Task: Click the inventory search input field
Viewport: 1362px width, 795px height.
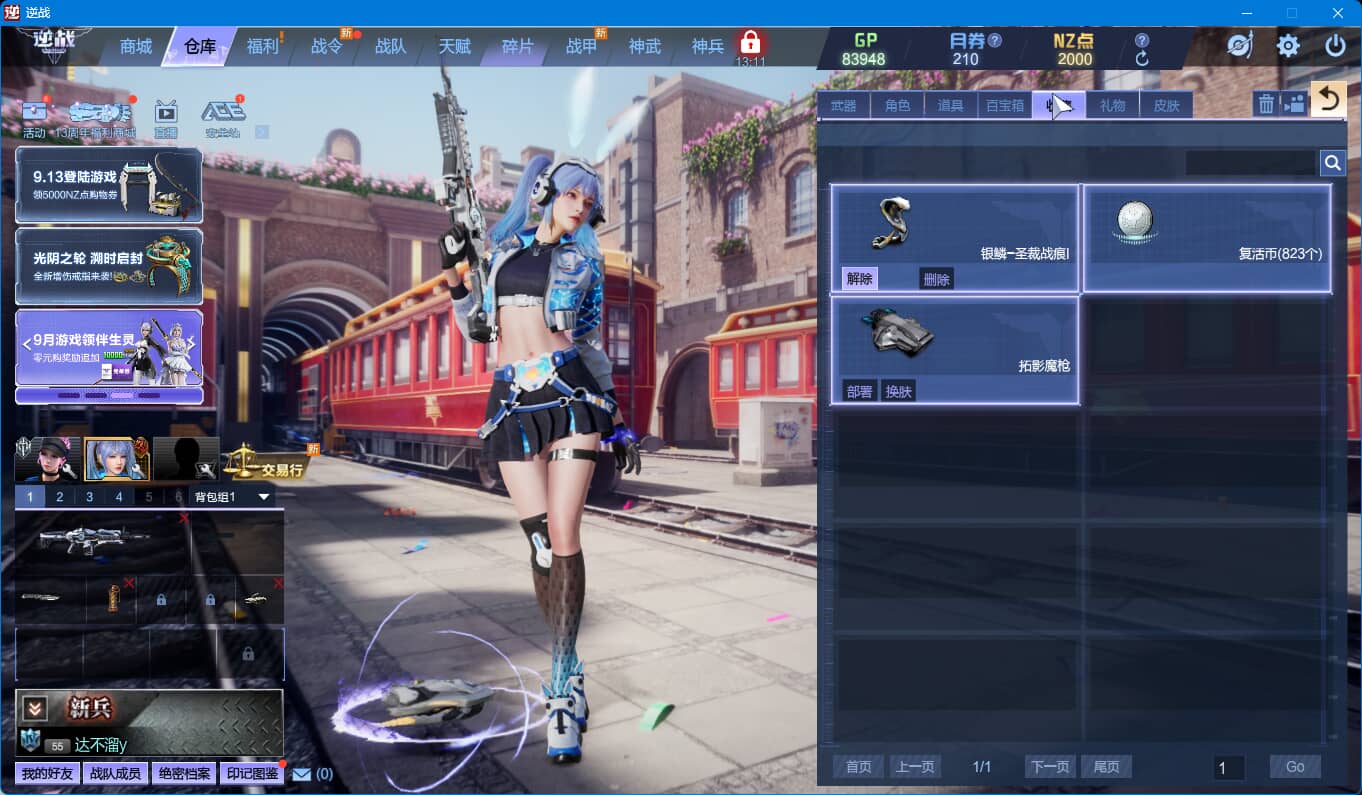Action: coord(1251,162)
